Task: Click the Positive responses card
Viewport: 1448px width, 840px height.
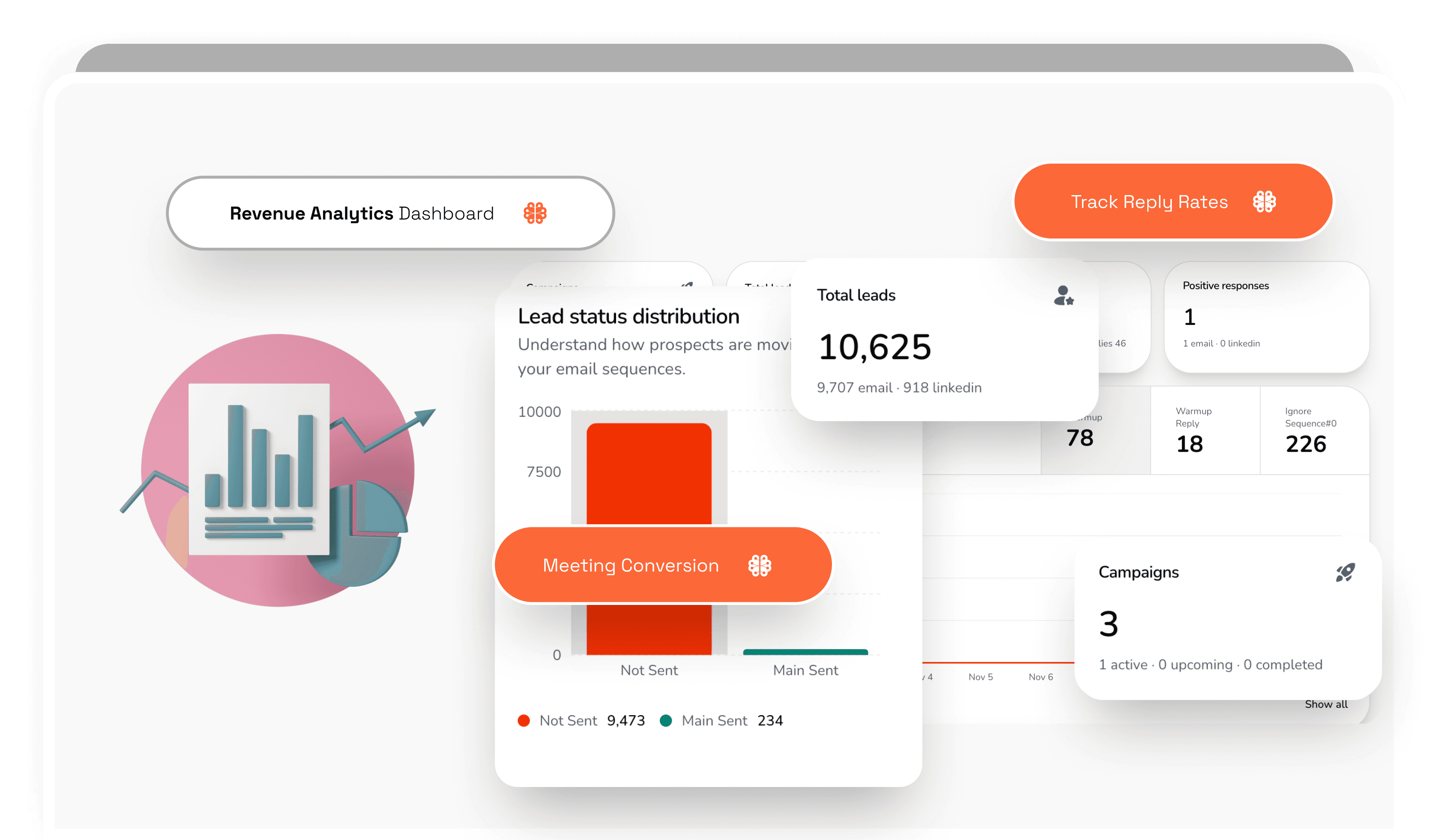Action: (x=1266, y=316)
